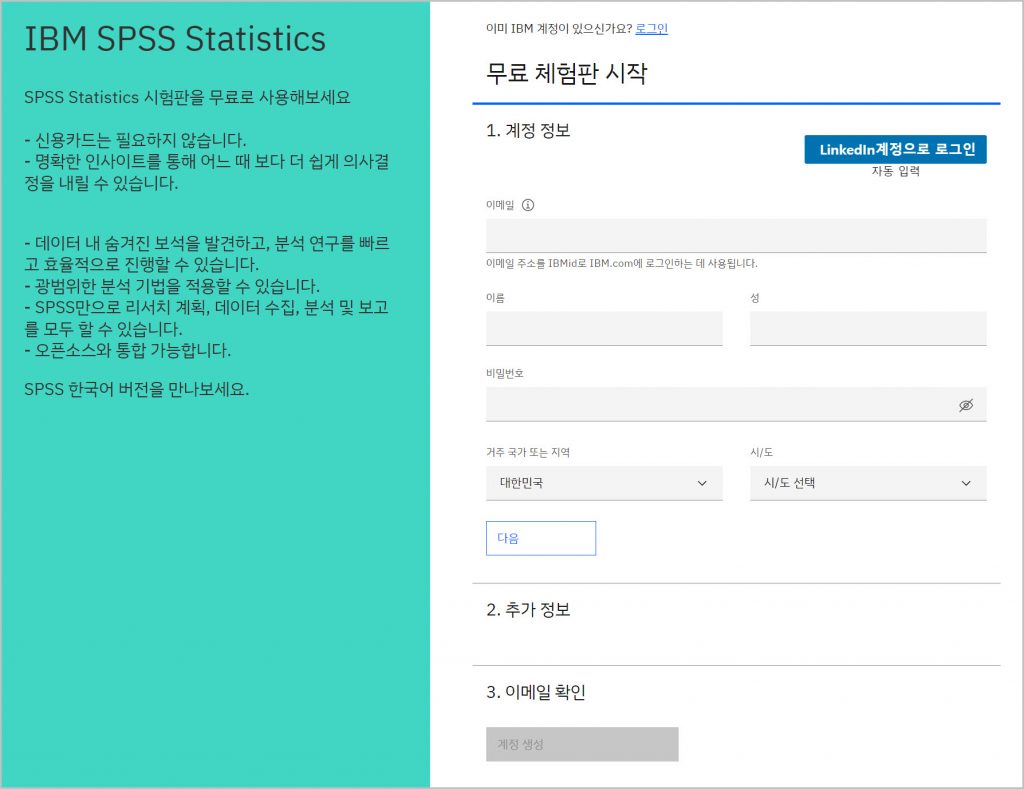Expand the 2. 추가 정보 section
Viewport: 1024px width, 789px height.
click(528, 610)
